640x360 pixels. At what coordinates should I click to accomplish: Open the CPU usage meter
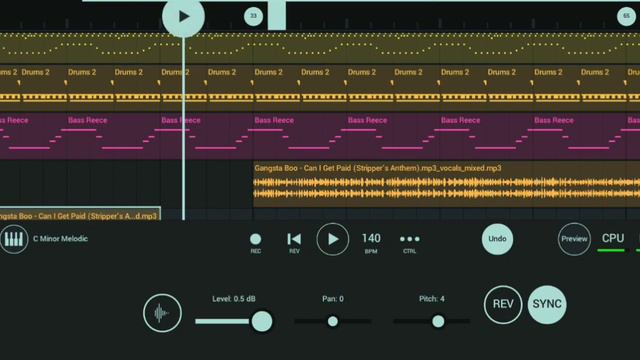[x=612, y=242]
